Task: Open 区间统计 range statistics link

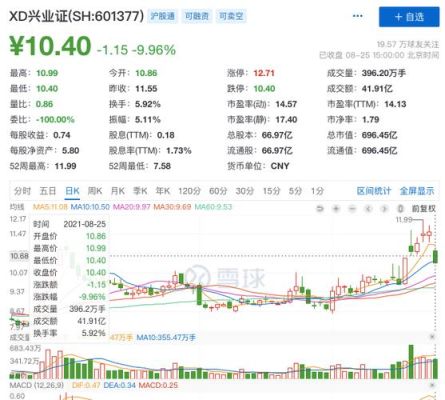Action: tap(374, 191)
